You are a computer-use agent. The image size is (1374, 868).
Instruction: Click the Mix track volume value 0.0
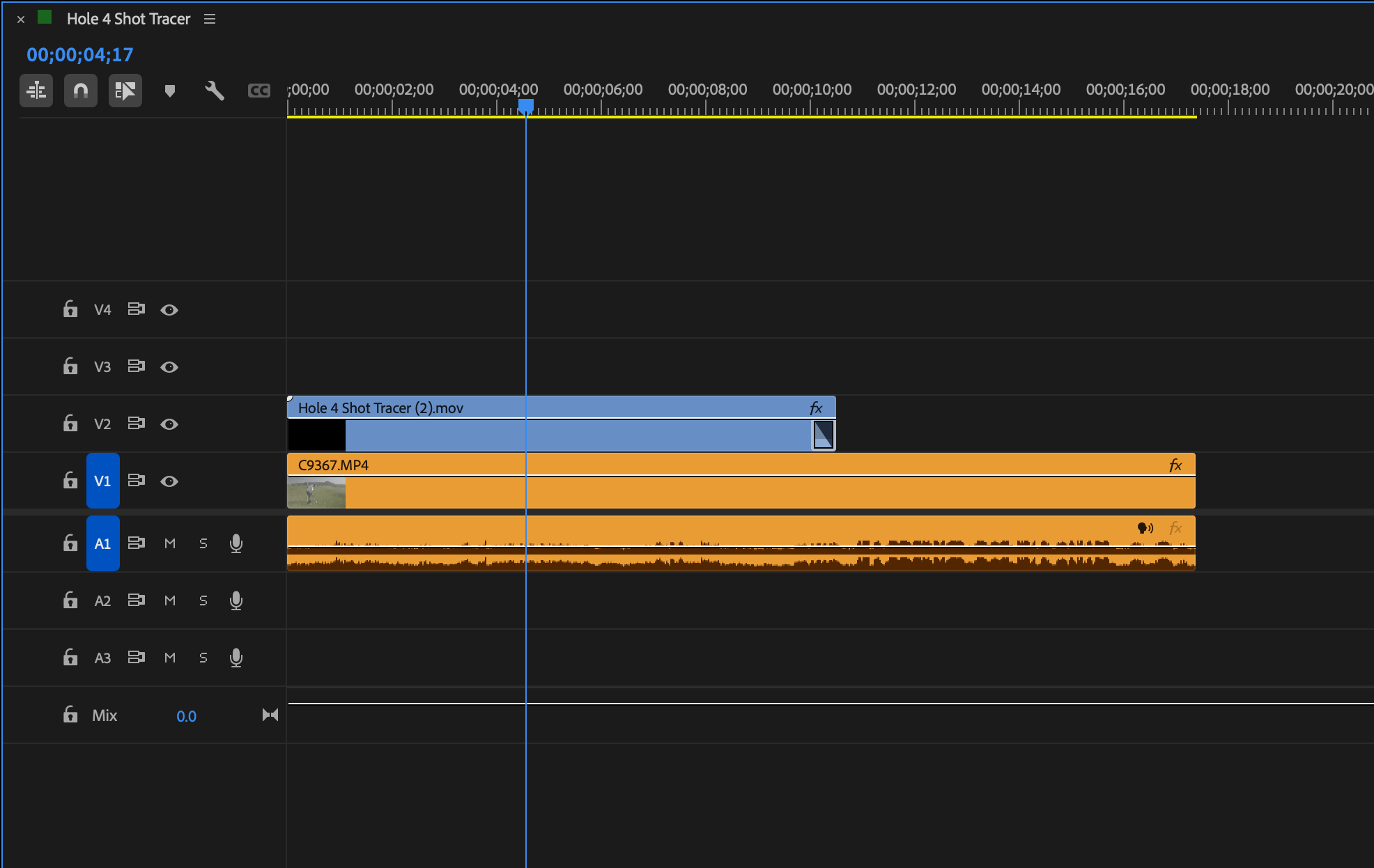click(x=186, y=716)
